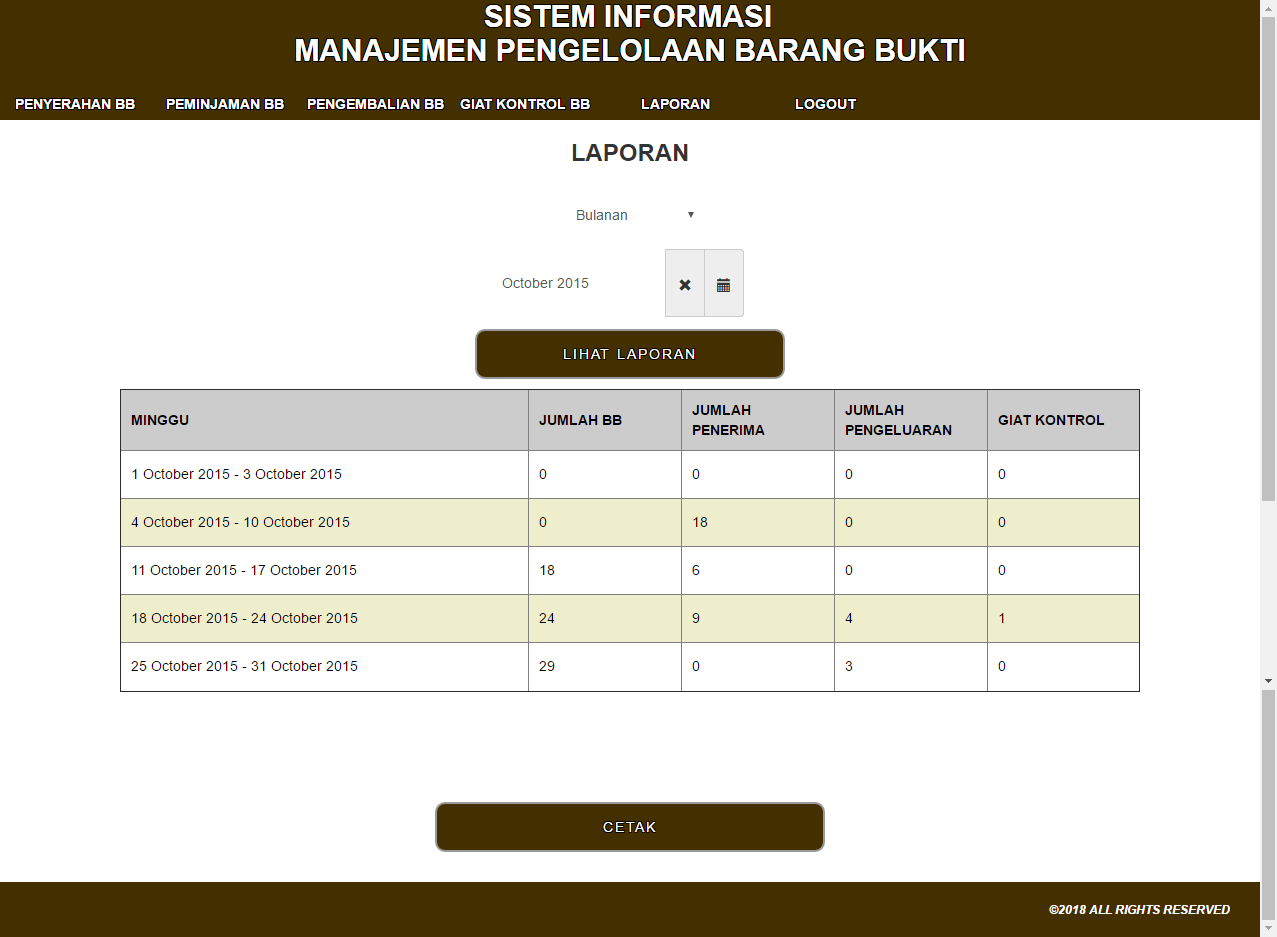Image resolution: width=1277 pixels, height=937 pixels.
Task: Select the LAPORAN menu item
Action: (x=675, y=104)
